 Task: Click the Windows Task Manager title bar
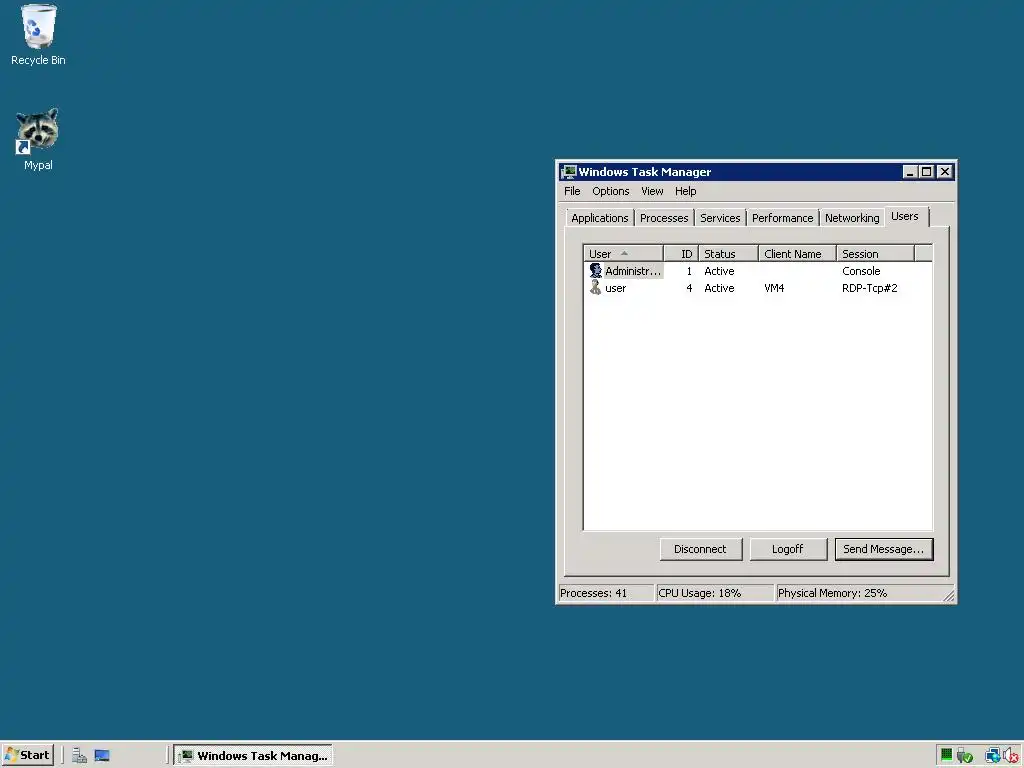[732, 172]
